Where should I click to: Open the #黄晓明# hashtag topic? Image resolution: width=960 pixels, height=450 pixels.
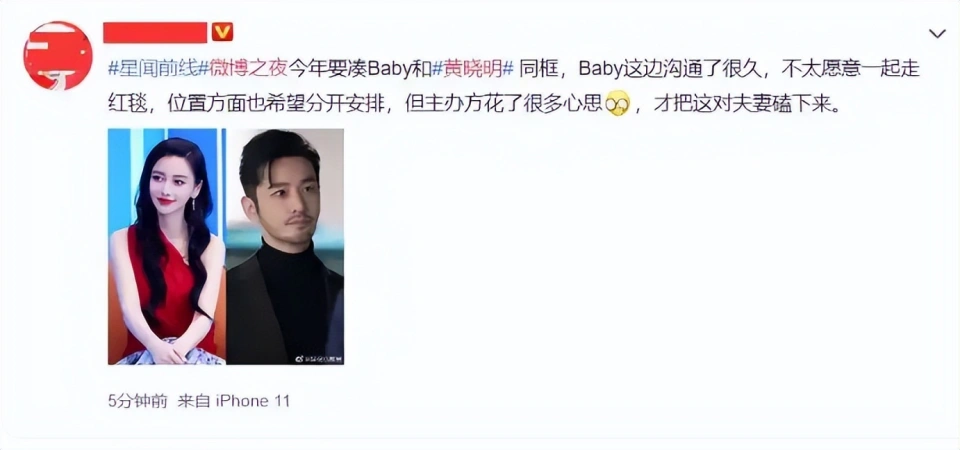click(473, 68)
